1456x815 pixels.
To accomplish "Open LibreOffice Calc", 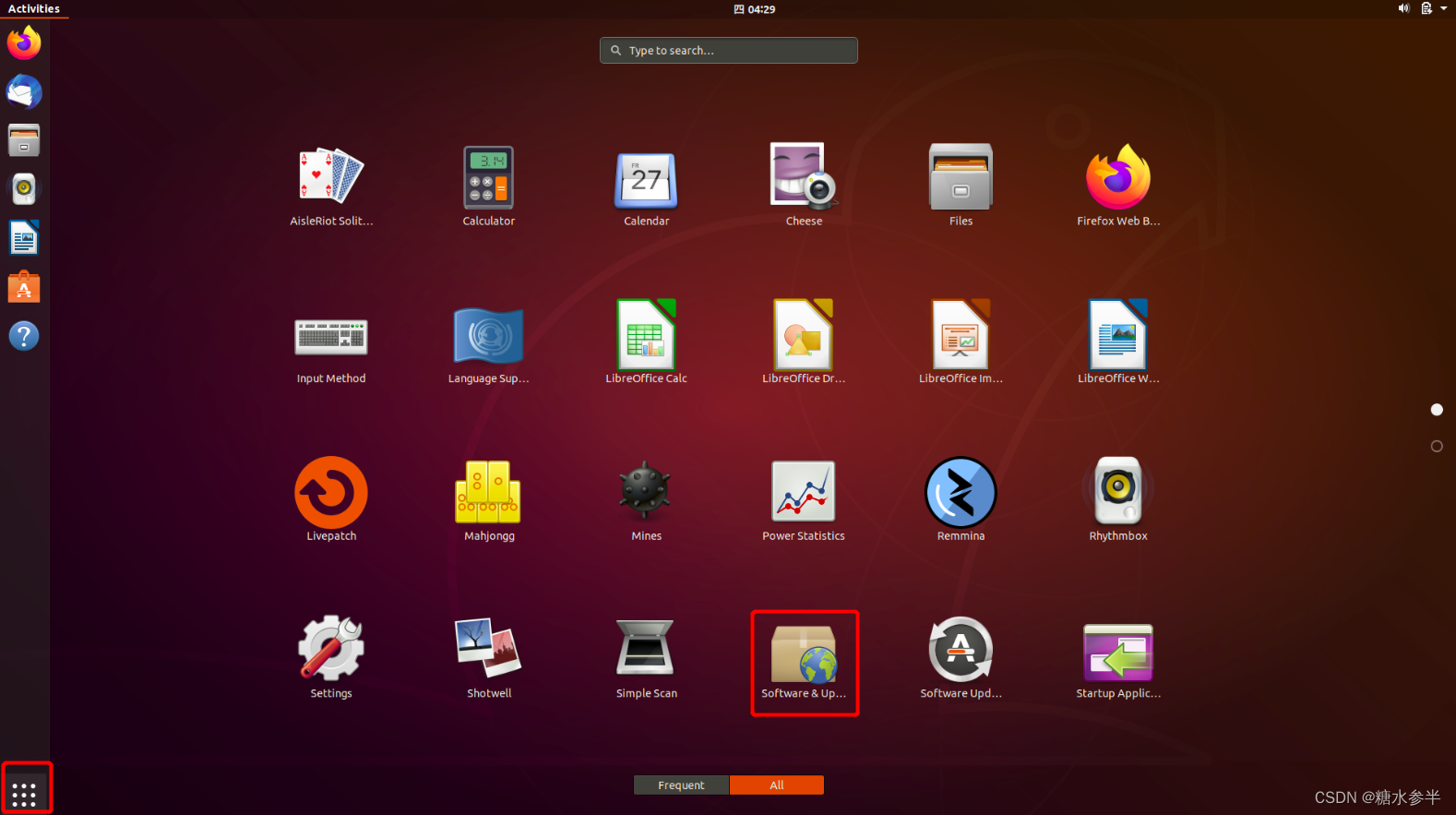I will tap(646, 342).
